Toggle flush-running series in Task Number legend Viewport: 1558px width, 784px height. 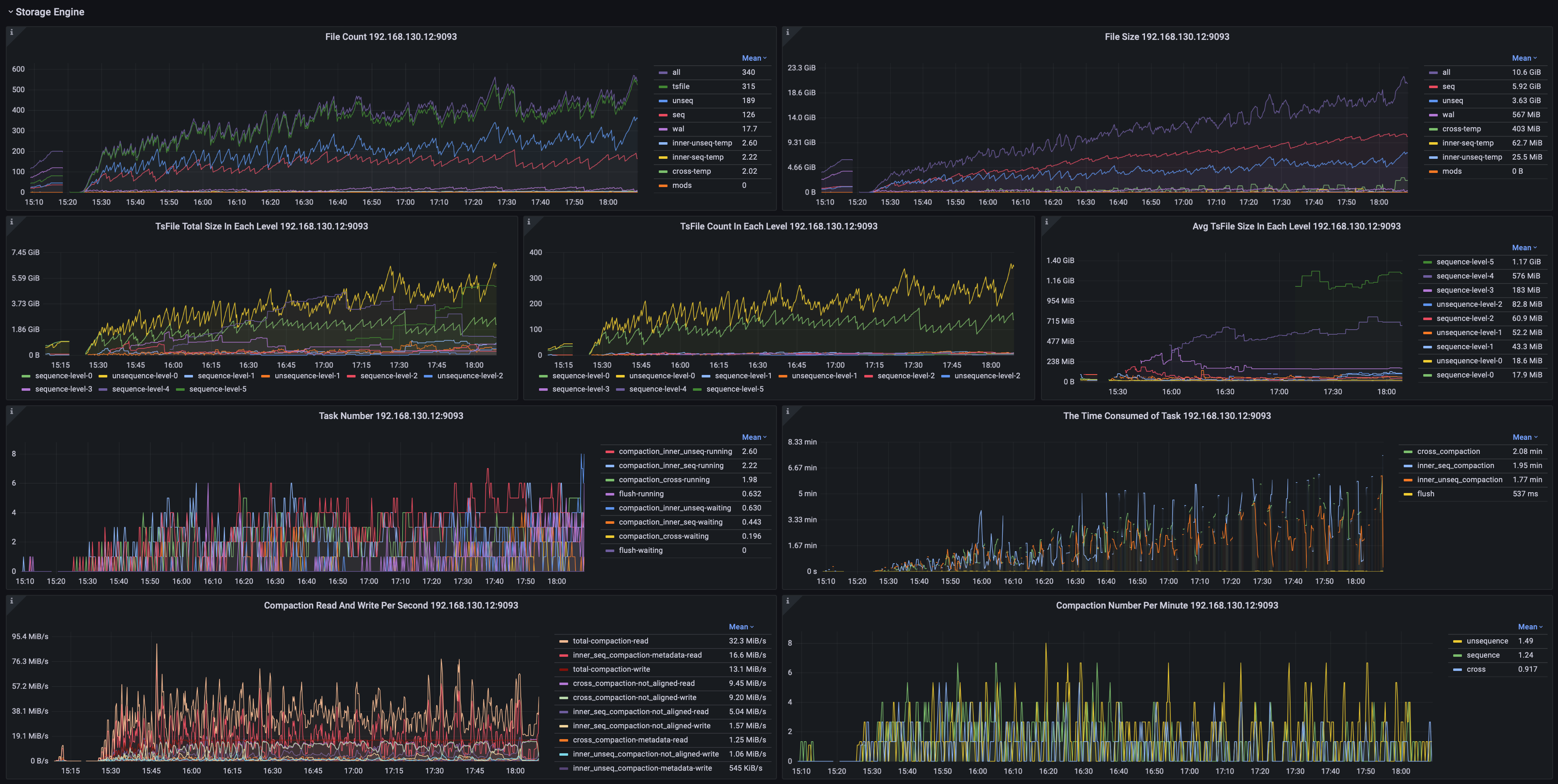pos(641,494)
